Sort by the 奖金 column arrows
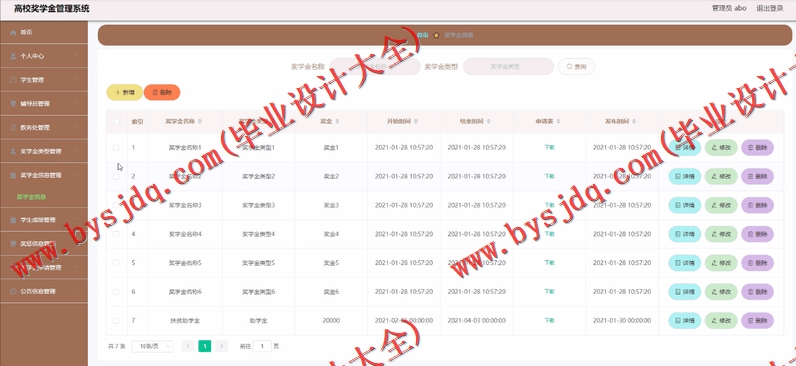Image resolution: width=796 pixels, height=366 pixels. [338, 121]
